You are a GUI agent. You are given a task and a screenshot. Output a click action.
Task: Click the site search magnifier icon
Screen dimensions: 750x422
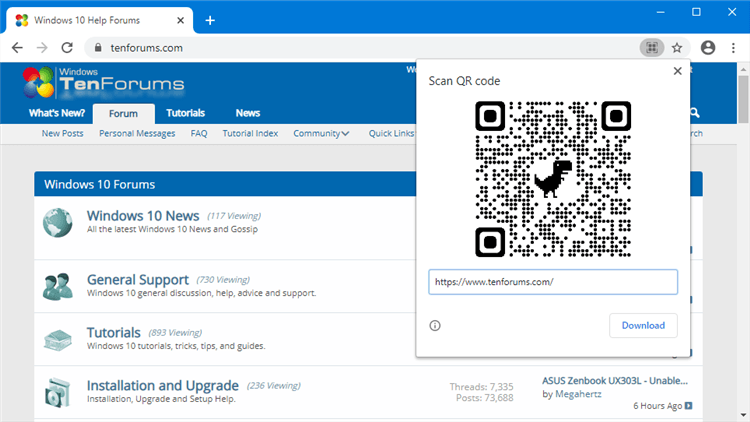[695, 113]
